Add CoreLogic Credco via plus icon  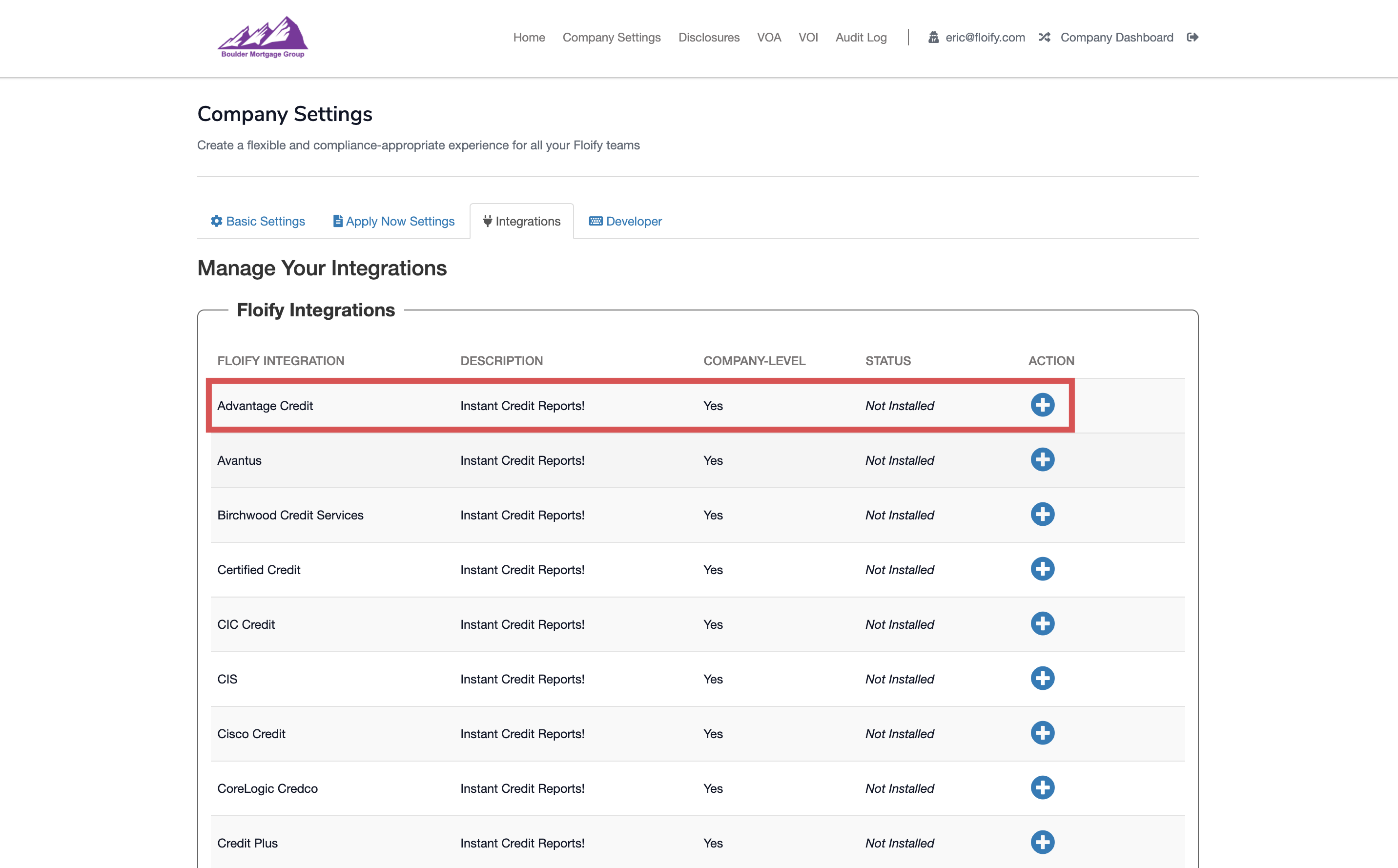(1042, 787)
